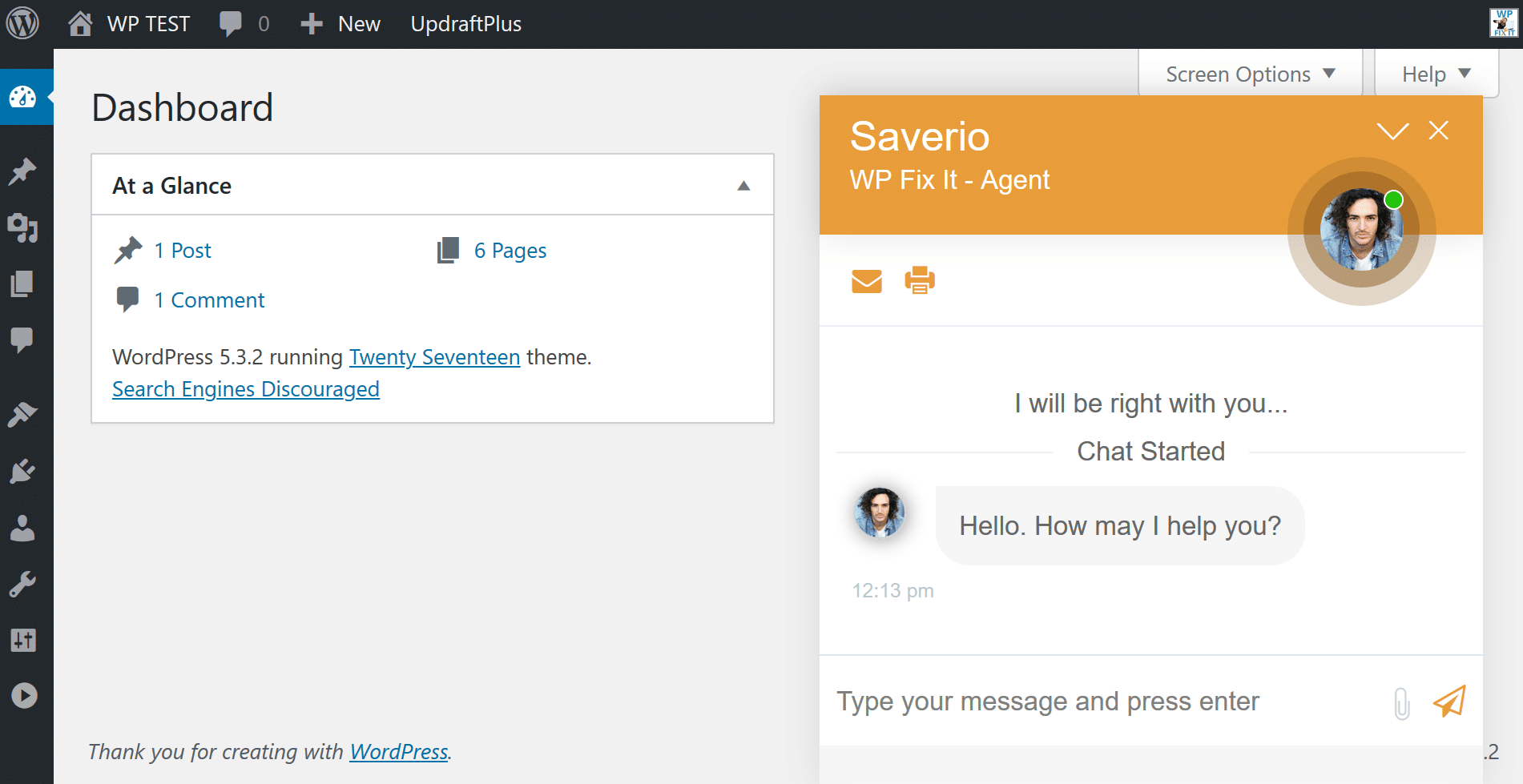Open the WordPress logo menu
This screenshot has width=1523, height=784.
(x=22, y=23)
